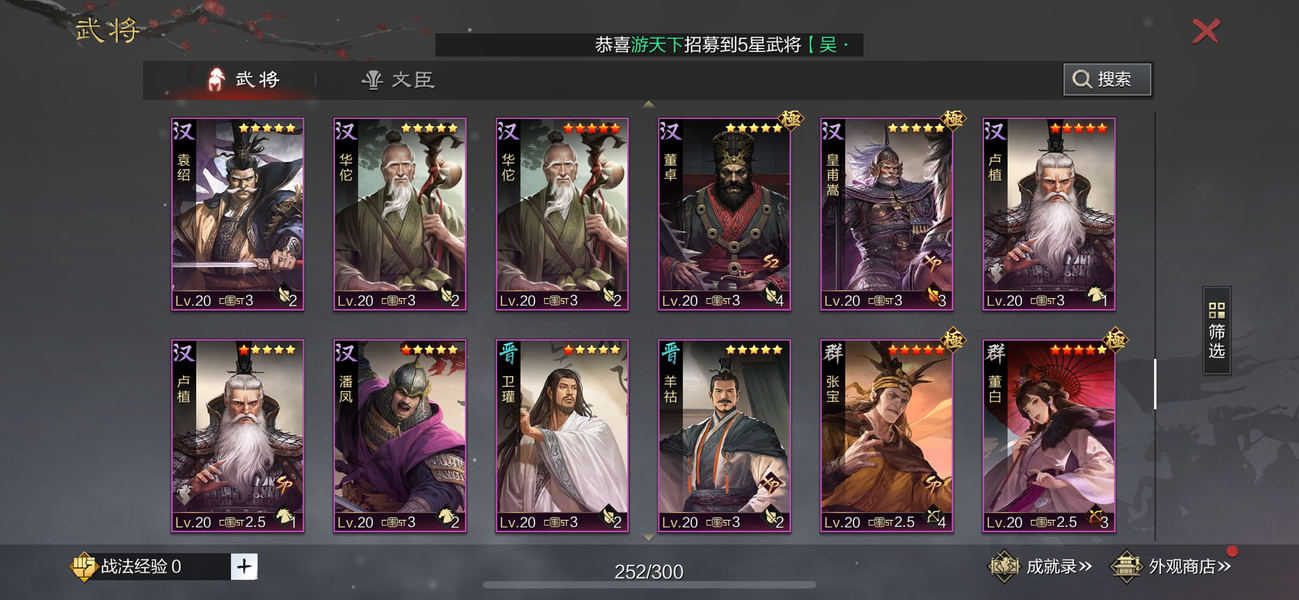Viewport: 1299px width, 600px height.
Task: Click the magnifier icon in the search button
Action: 1082,79
